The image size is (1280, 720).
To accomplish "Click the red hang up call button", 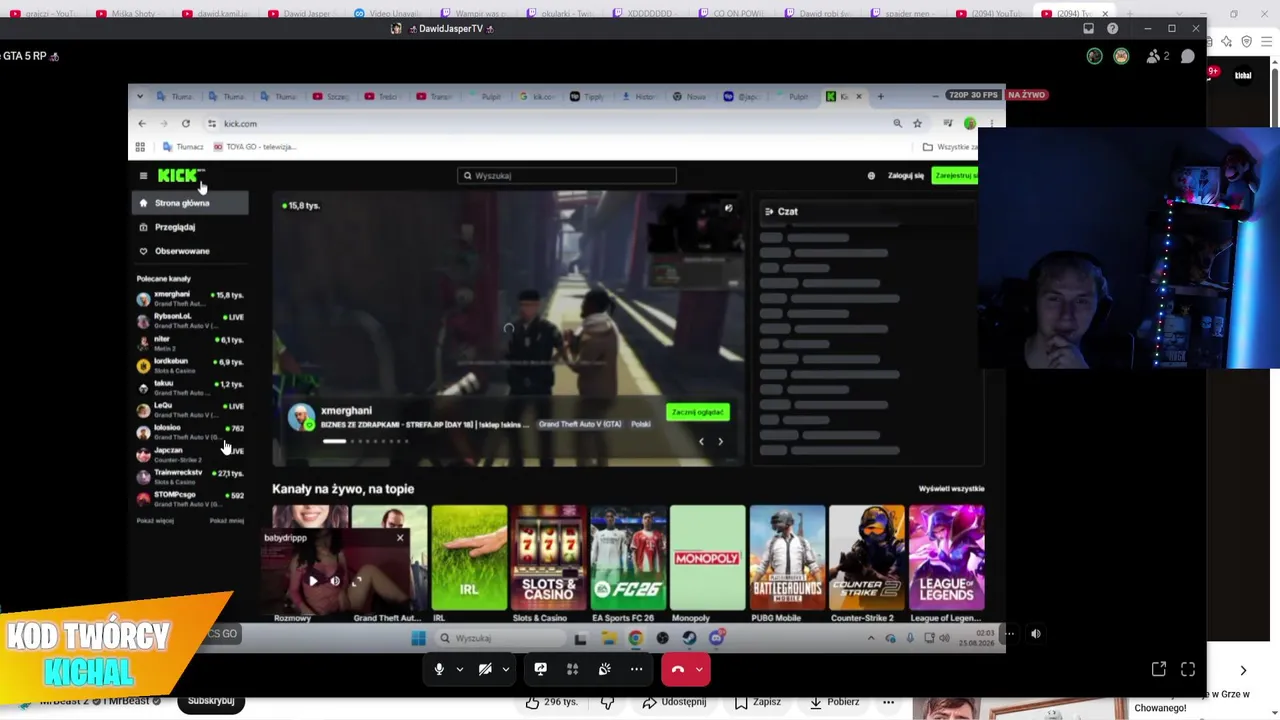I will coord(677,669).
